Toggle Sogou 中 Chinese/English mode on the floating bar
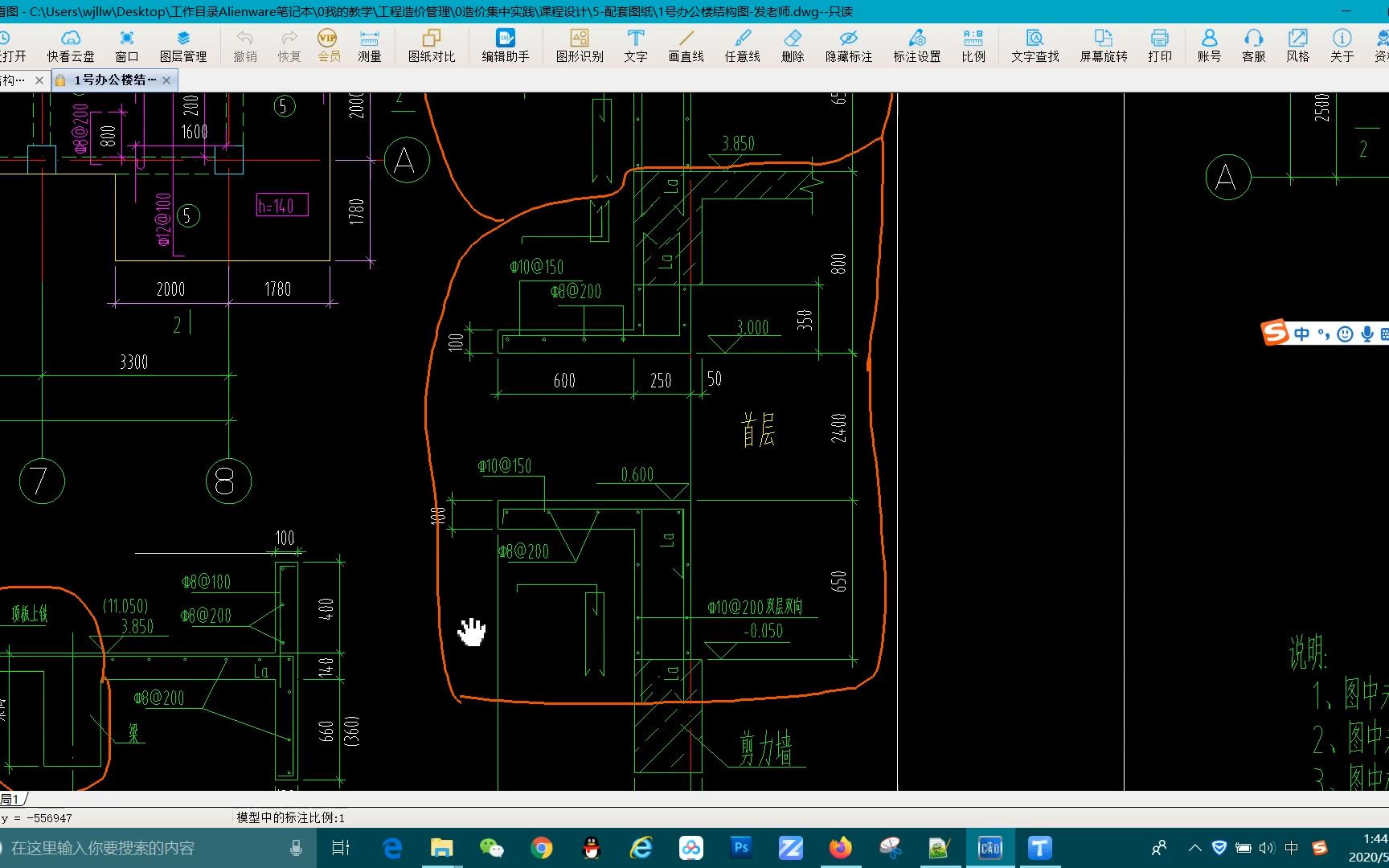The width and height of the screenshot is (1389, 868). click(1301, 334)
